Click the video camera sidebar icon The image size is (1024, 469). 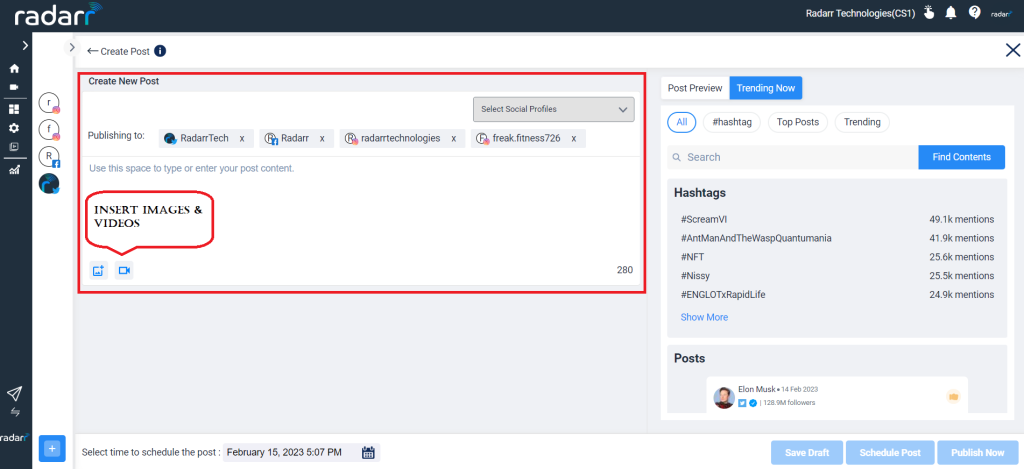(14, 88)
